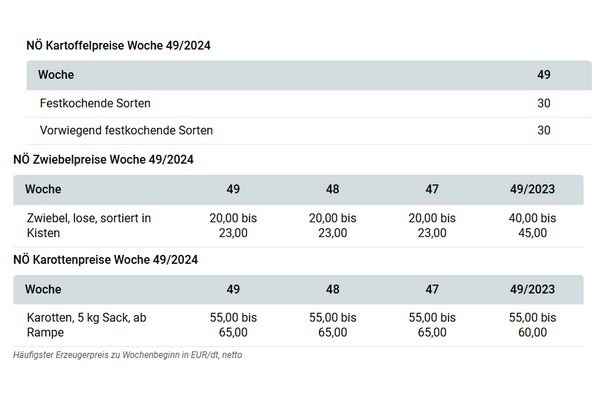Click the 55,00 bis 60,00 carrot price
The image size is (600, 400).
[533, 325]
